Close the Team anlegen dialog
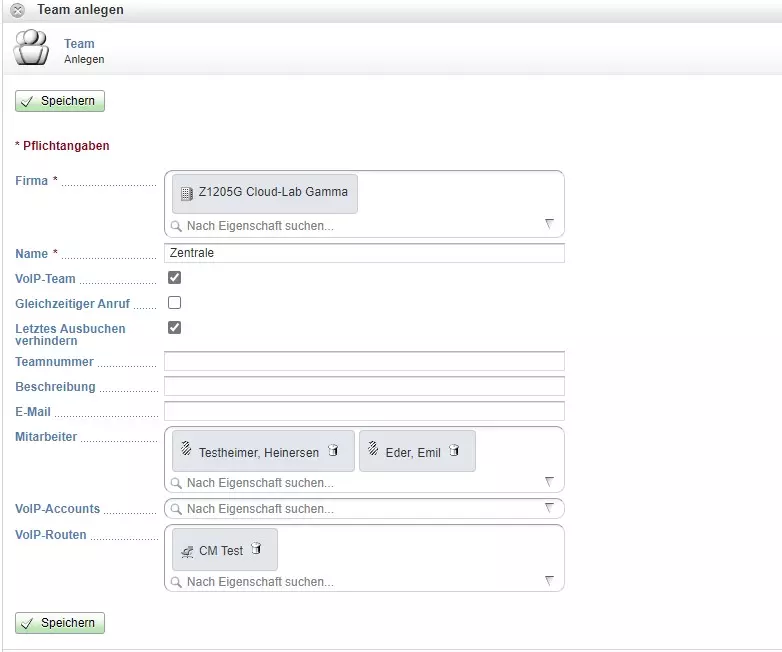This screenshot has height=652, width=782. pyautogui.click(x=17, y=10)
